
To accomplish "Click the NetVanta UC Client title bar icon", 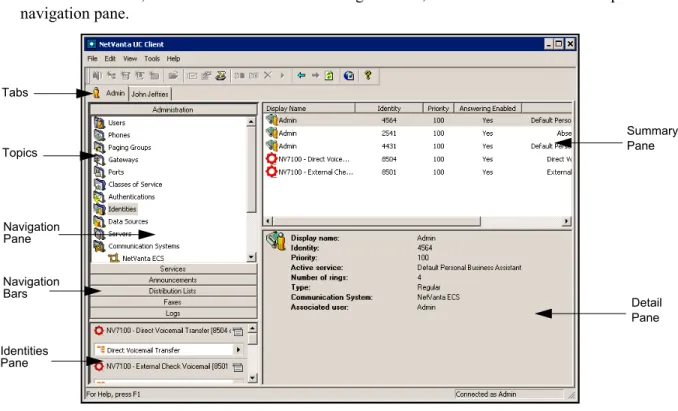I will [x=91, y=44].
